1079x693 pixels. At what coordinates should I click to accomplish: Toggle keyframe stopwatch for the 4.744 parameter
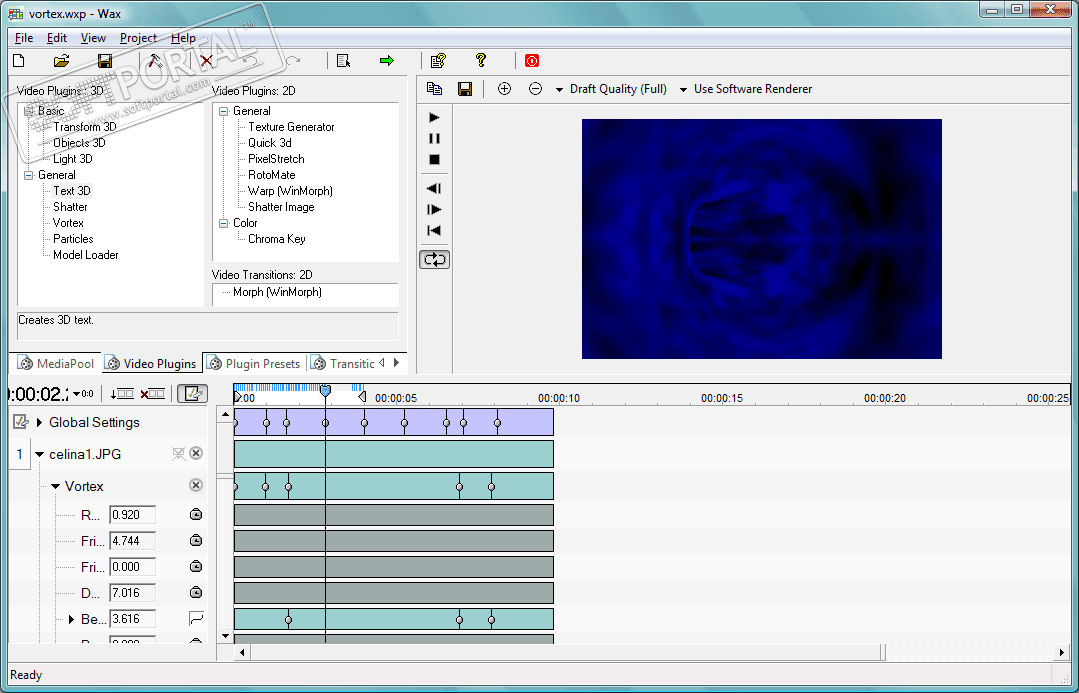tap(196, 541)
